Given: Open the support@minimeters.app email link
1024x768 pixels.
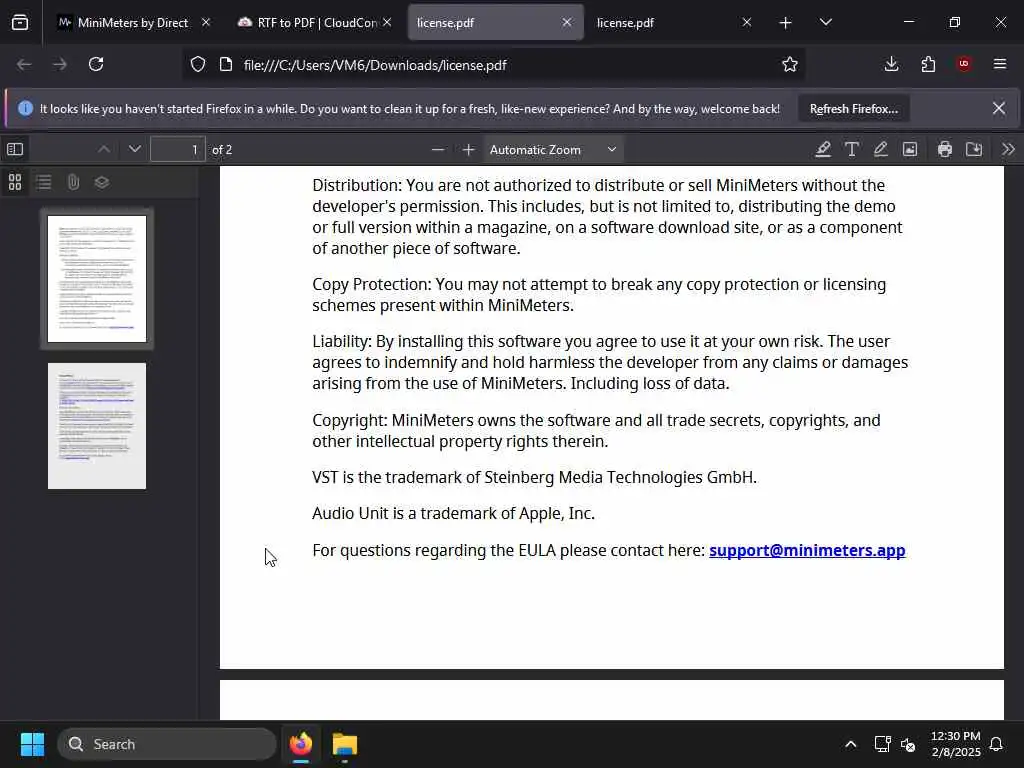Looking at the screenshot, I should coord(807,551).
